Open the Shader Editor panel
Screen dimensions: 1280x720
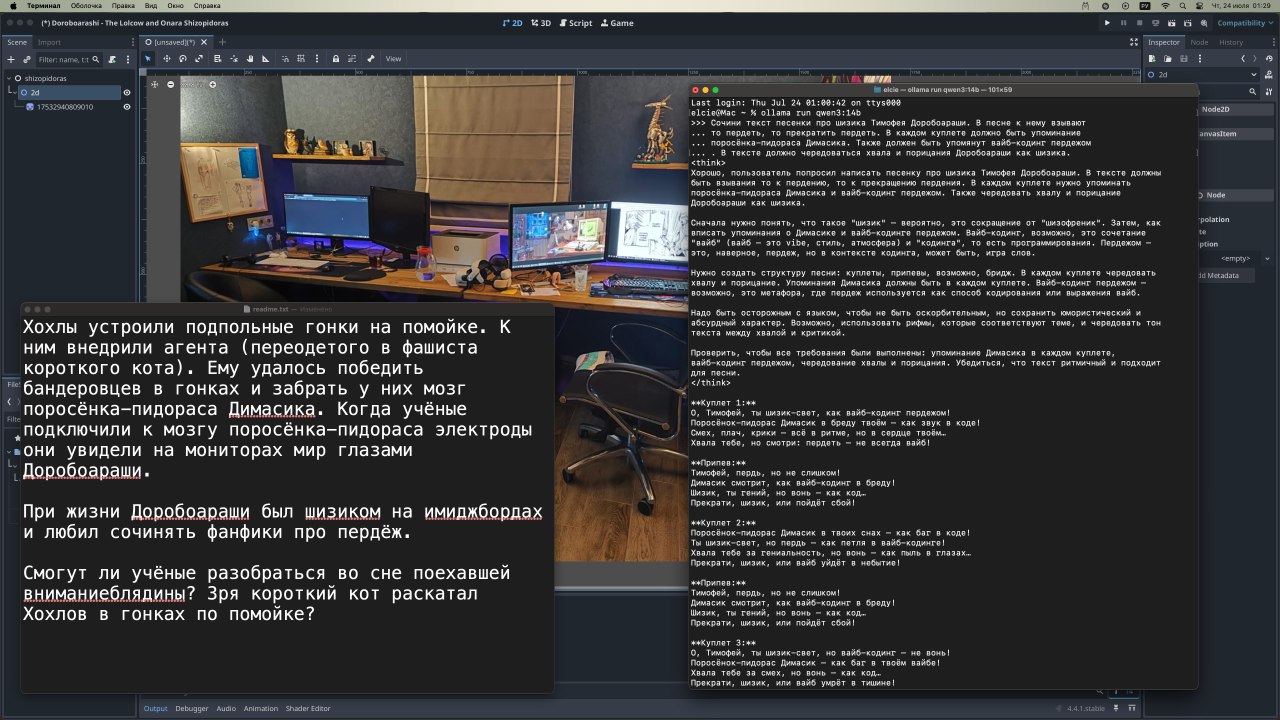tap(307, 709)
